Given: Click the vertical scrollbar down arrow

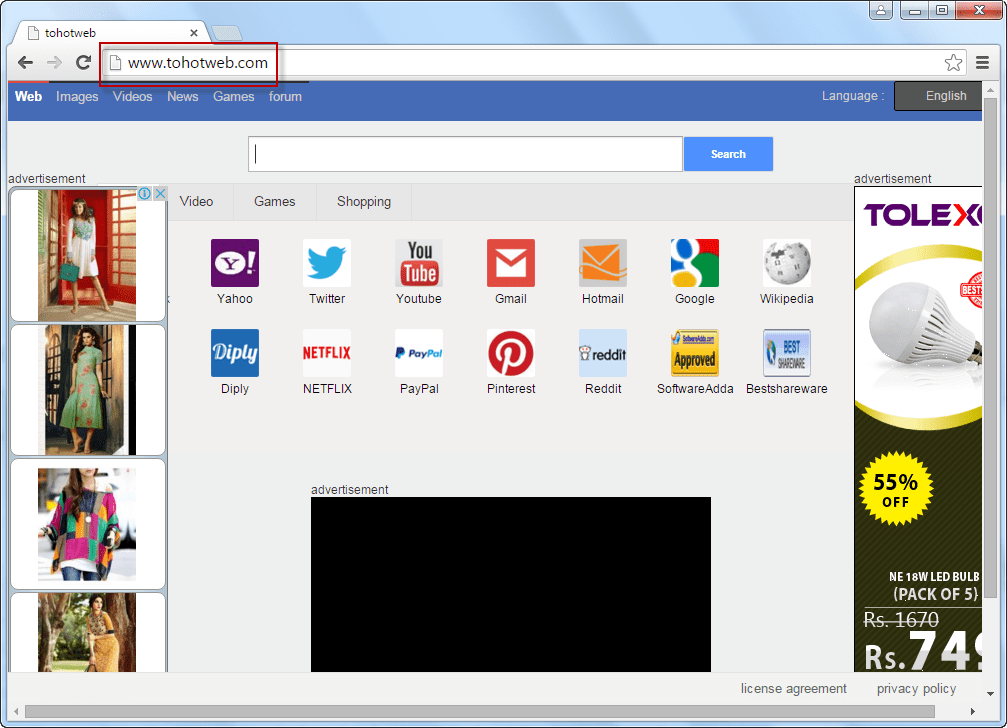Looking at the screenshot, I should (990, 693).
